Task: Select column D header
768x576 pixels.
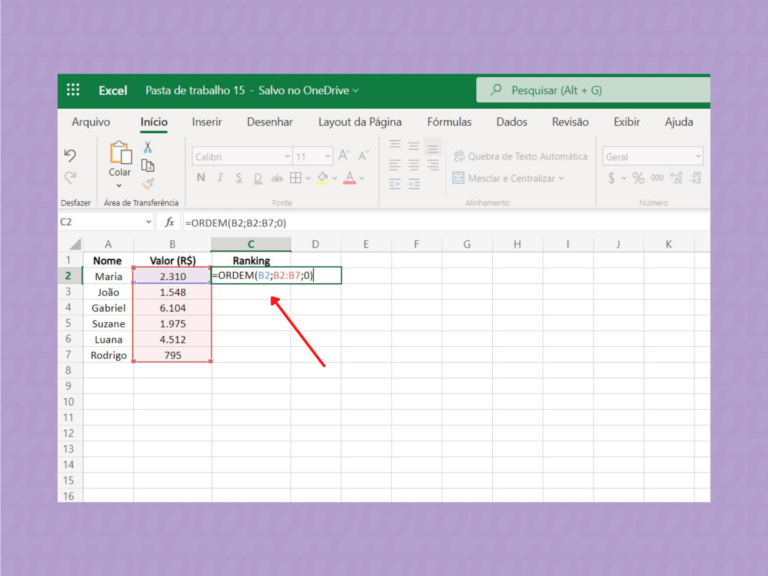Action: tap(316, 244)
